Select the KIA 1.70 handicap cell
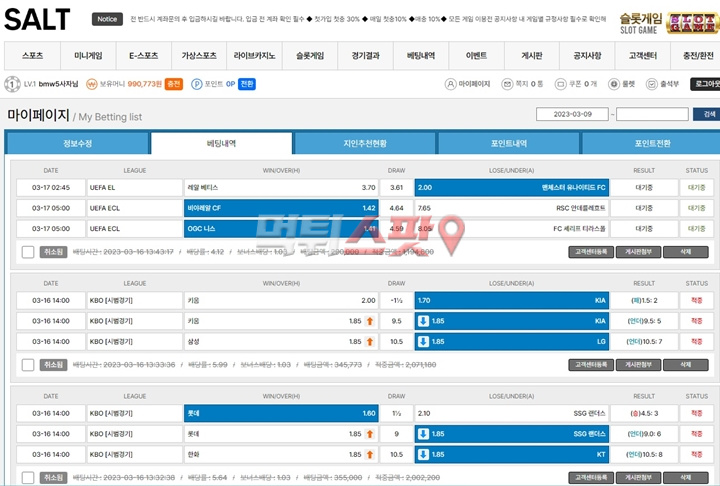Screen dimensions: 720x486 coord(512,300)
